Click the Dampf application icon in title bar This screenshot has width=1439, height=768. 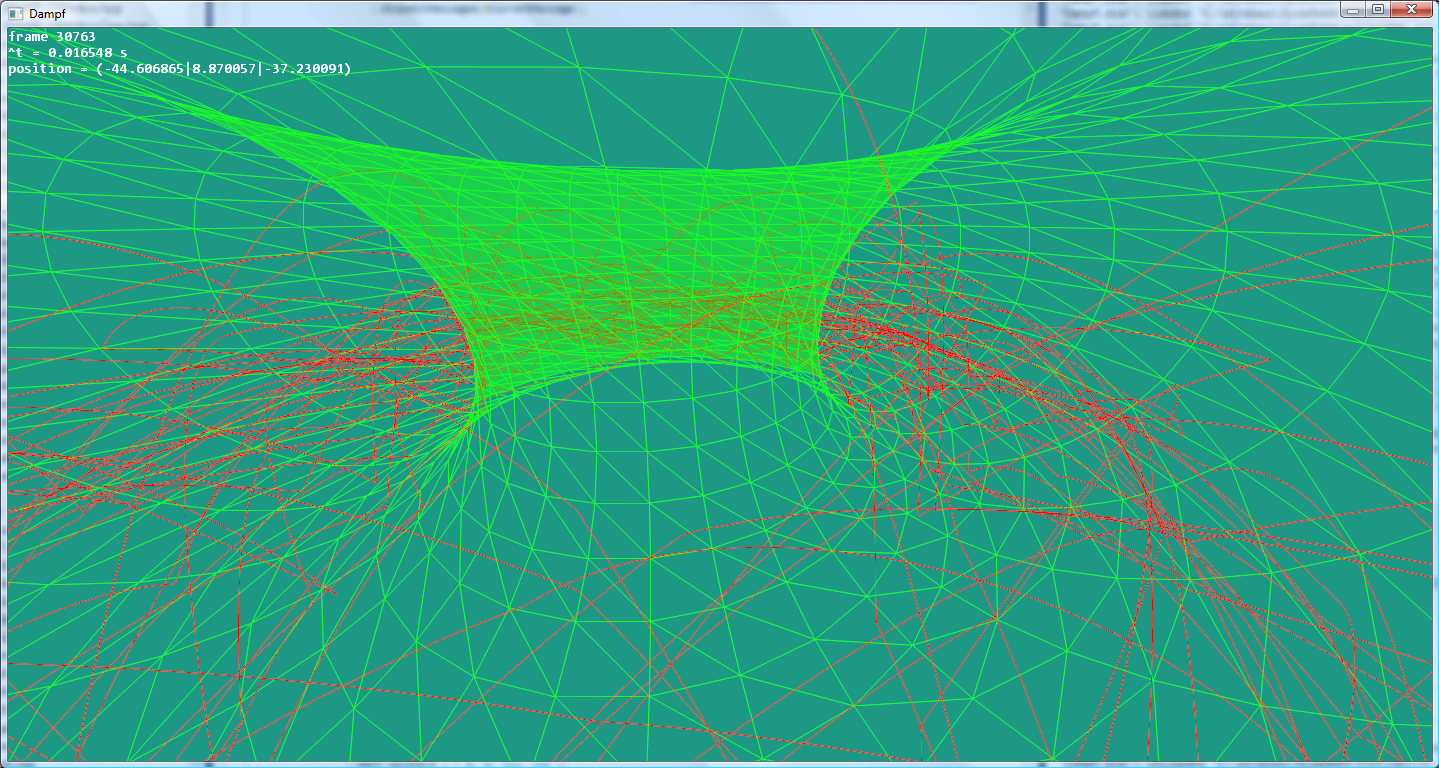click(x=14, y=13)
